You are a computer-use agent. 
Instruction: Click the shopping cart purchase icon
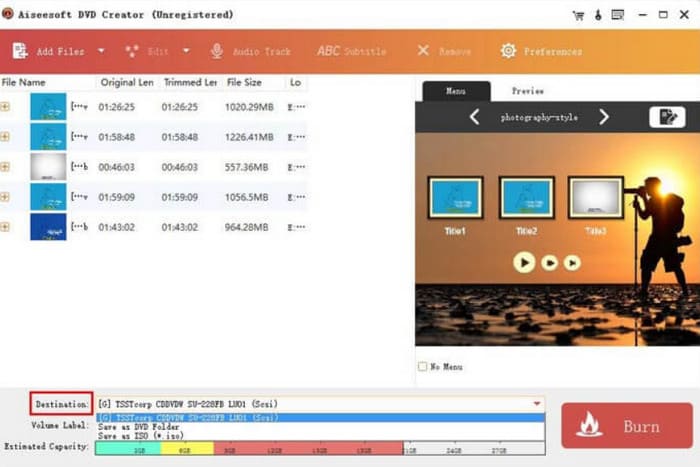(x=579, y=15)
